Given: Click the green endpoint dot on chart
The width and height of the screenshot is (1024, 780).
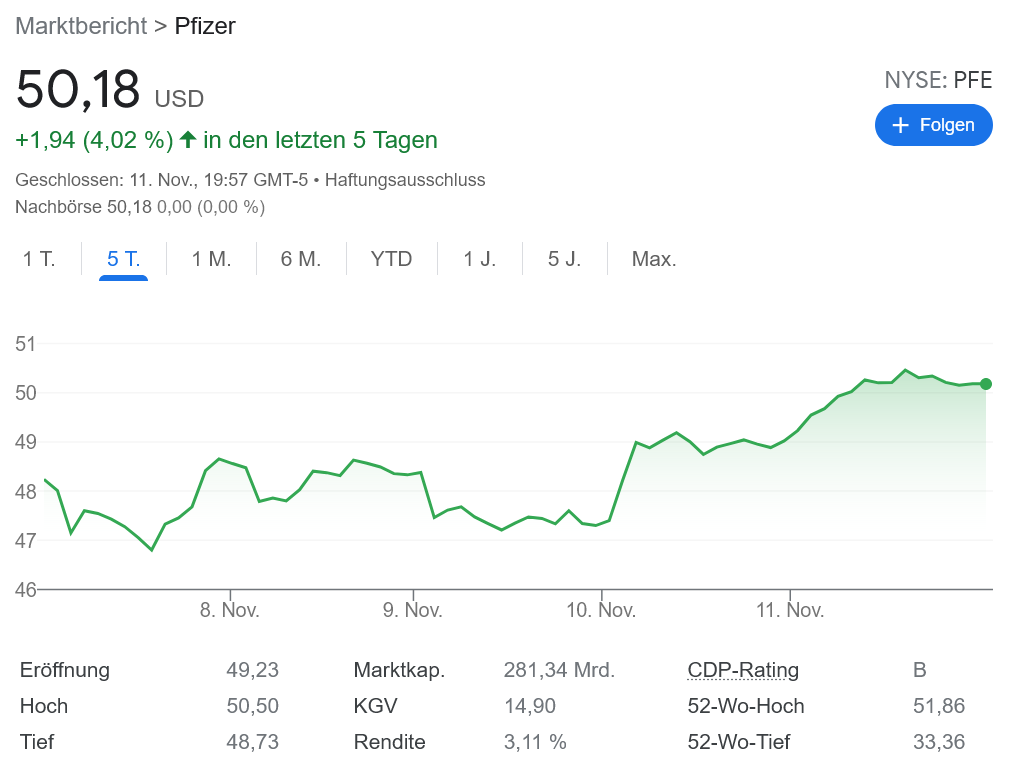Looking at the screenshot, I should (986, 384).
